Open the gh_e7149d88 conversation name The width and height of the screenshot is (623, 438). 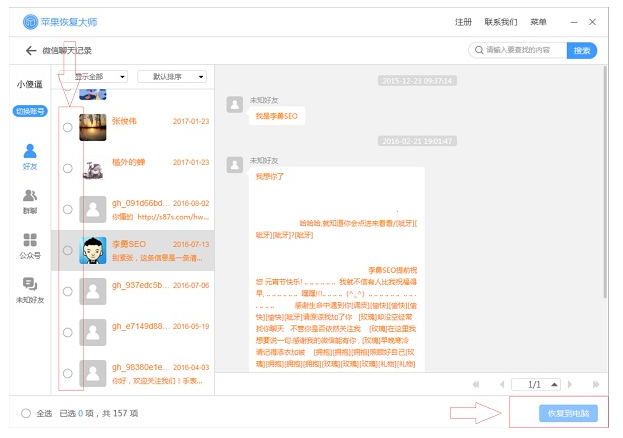coord(140,326)
